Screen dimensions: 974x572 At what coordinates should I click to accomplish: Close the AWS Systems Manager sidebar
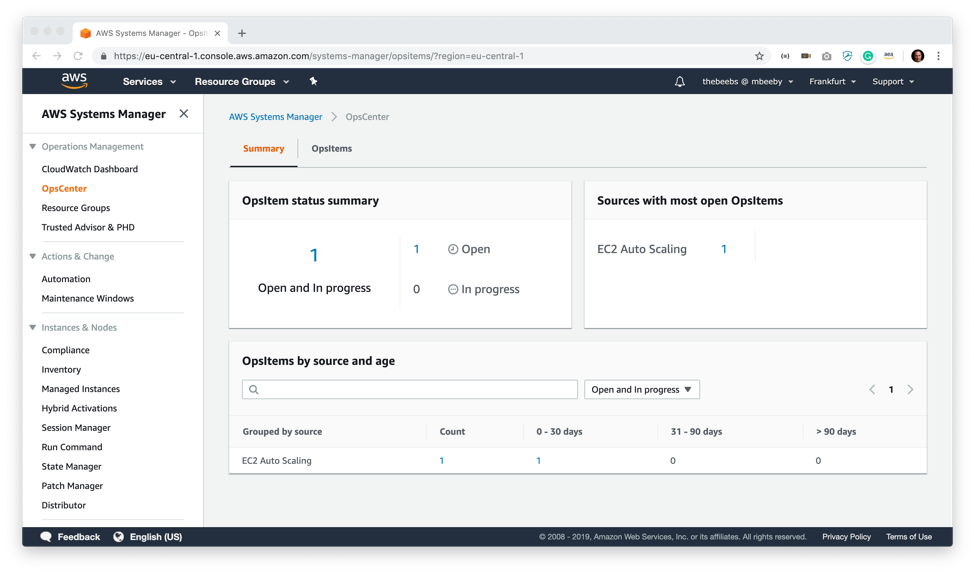click(184, 114)
